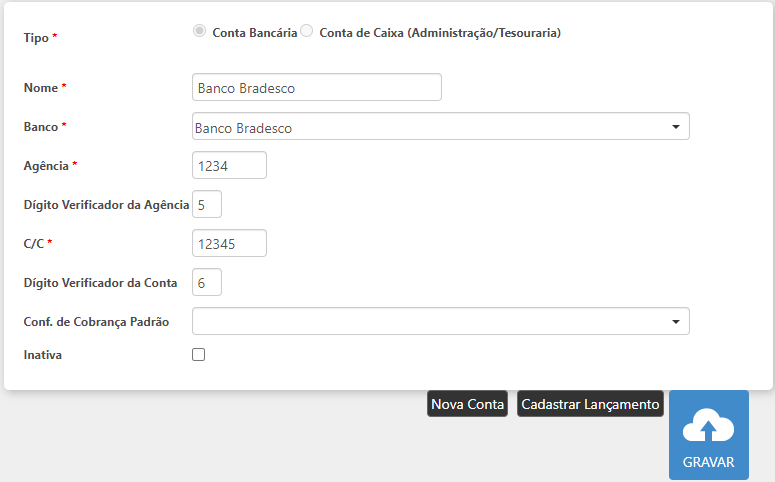The image size is (775, 482).
Task: Click into the Agência number field
Action: click(229, 165)
